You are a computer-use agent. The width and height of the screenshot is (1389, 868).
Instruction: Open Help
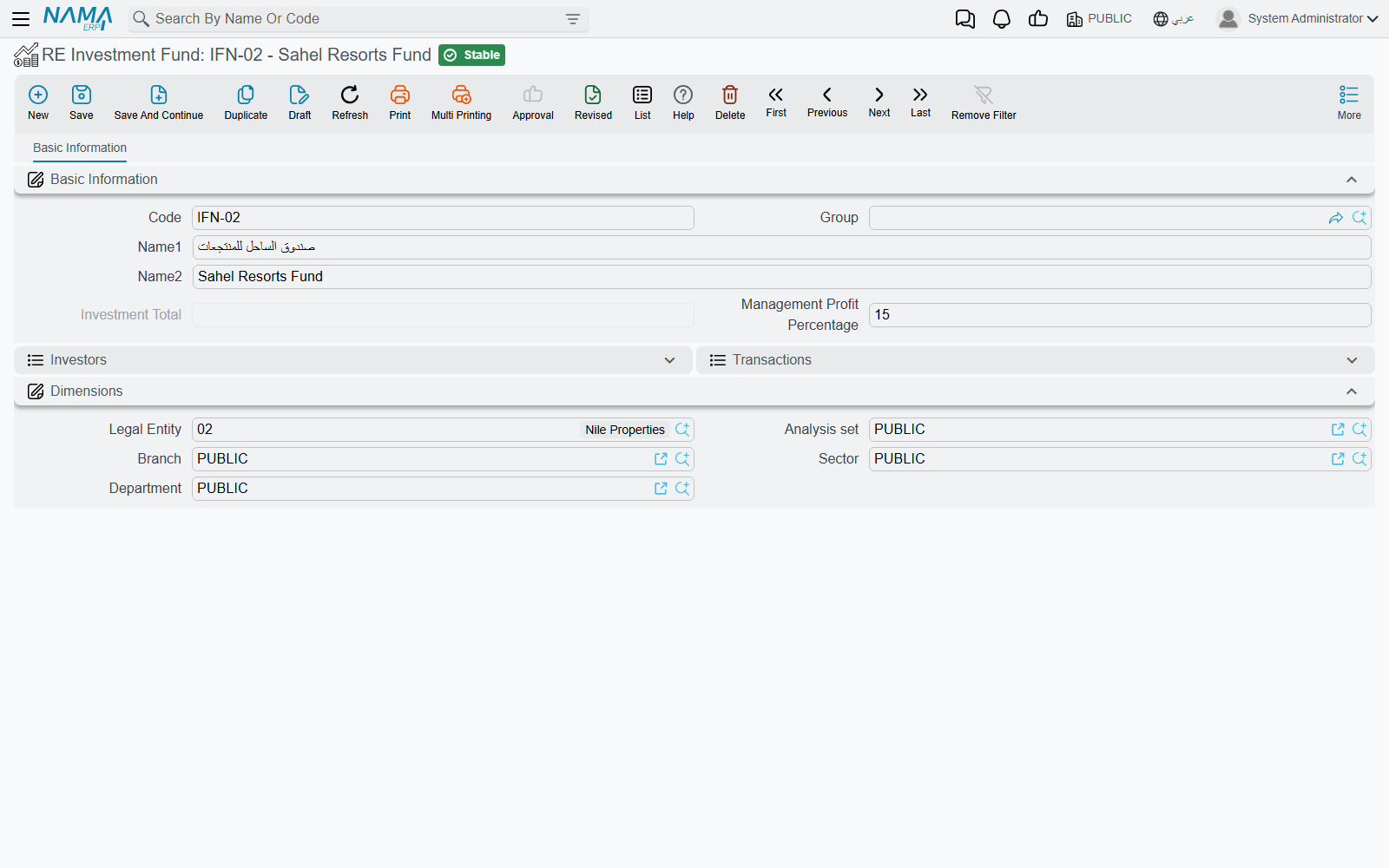click(683, 102)
